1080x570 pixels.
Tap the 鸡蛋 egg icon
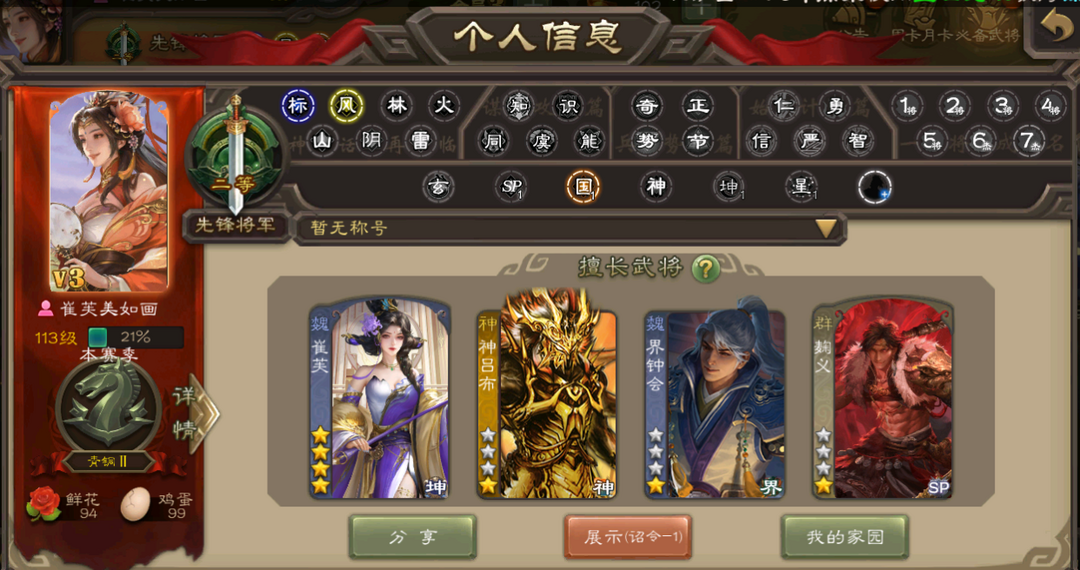pyautogui.click(x=135, y=505)
